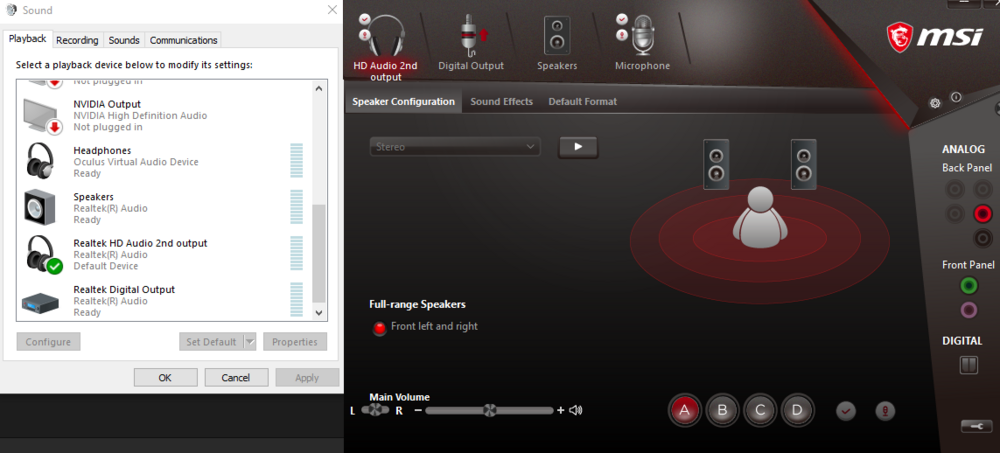
Task: Click default-device check badge beside Microphone icon
Action: [x=622, y=19]
